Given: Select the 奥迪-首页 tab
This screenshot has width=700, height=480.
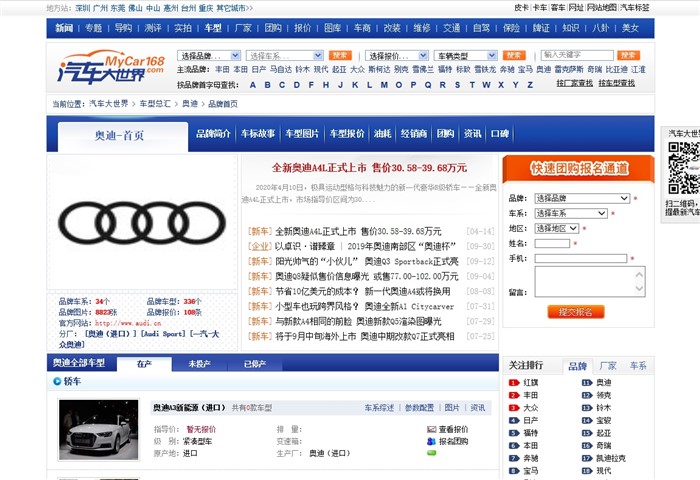Looking at the screenshot, I should coord(123,137).
